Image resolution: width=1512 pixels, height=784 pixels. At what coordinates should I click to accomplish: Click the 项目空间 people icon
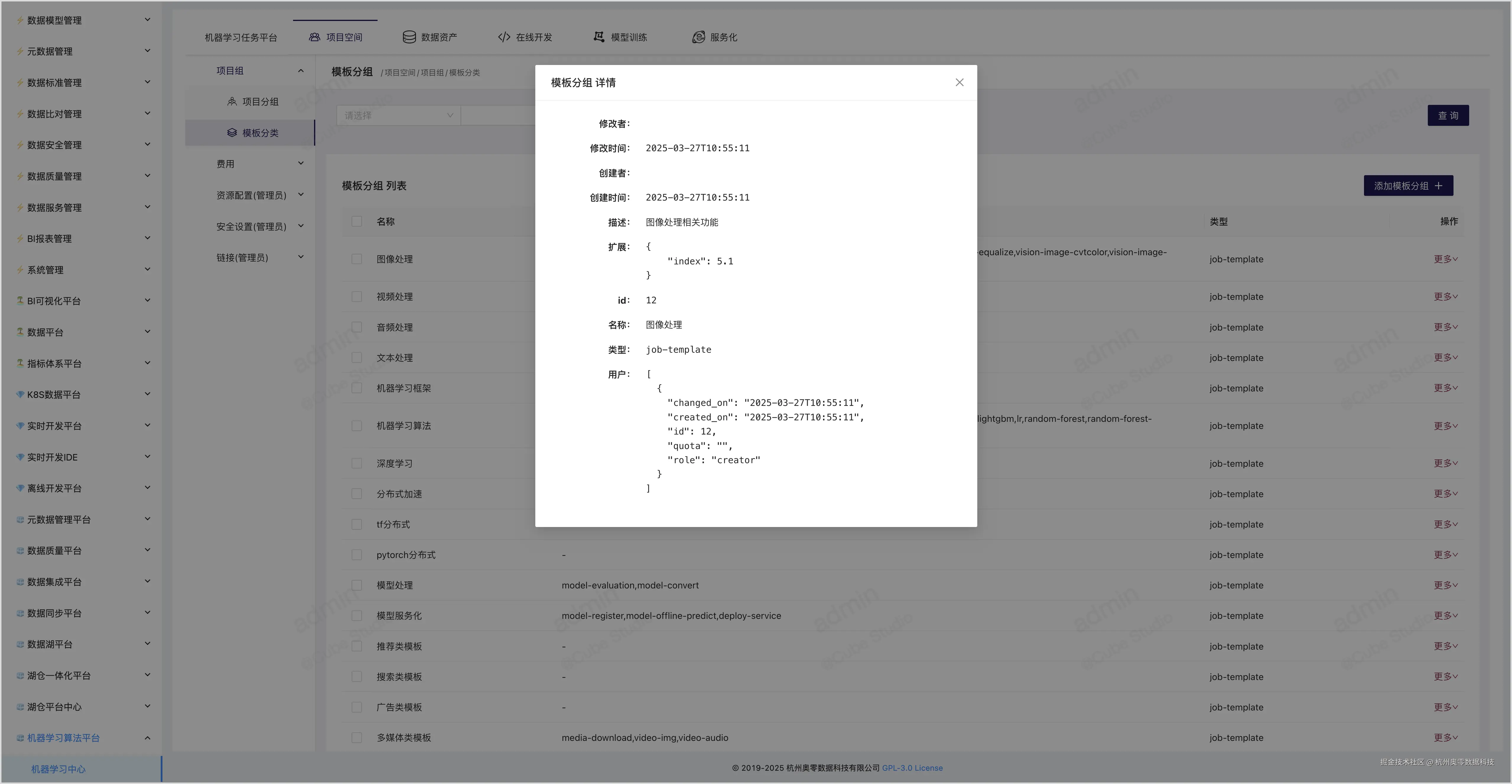coord(315,37)
